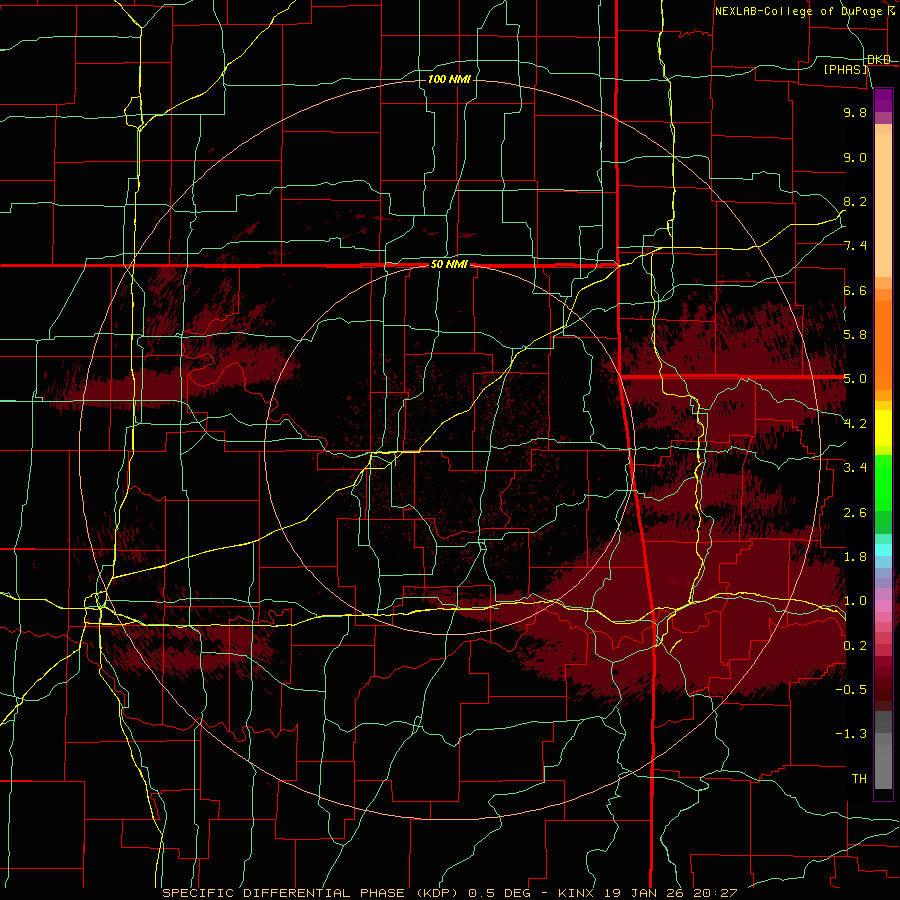
Task: Click the 2.6 scale value
Action: coord(855,513)
